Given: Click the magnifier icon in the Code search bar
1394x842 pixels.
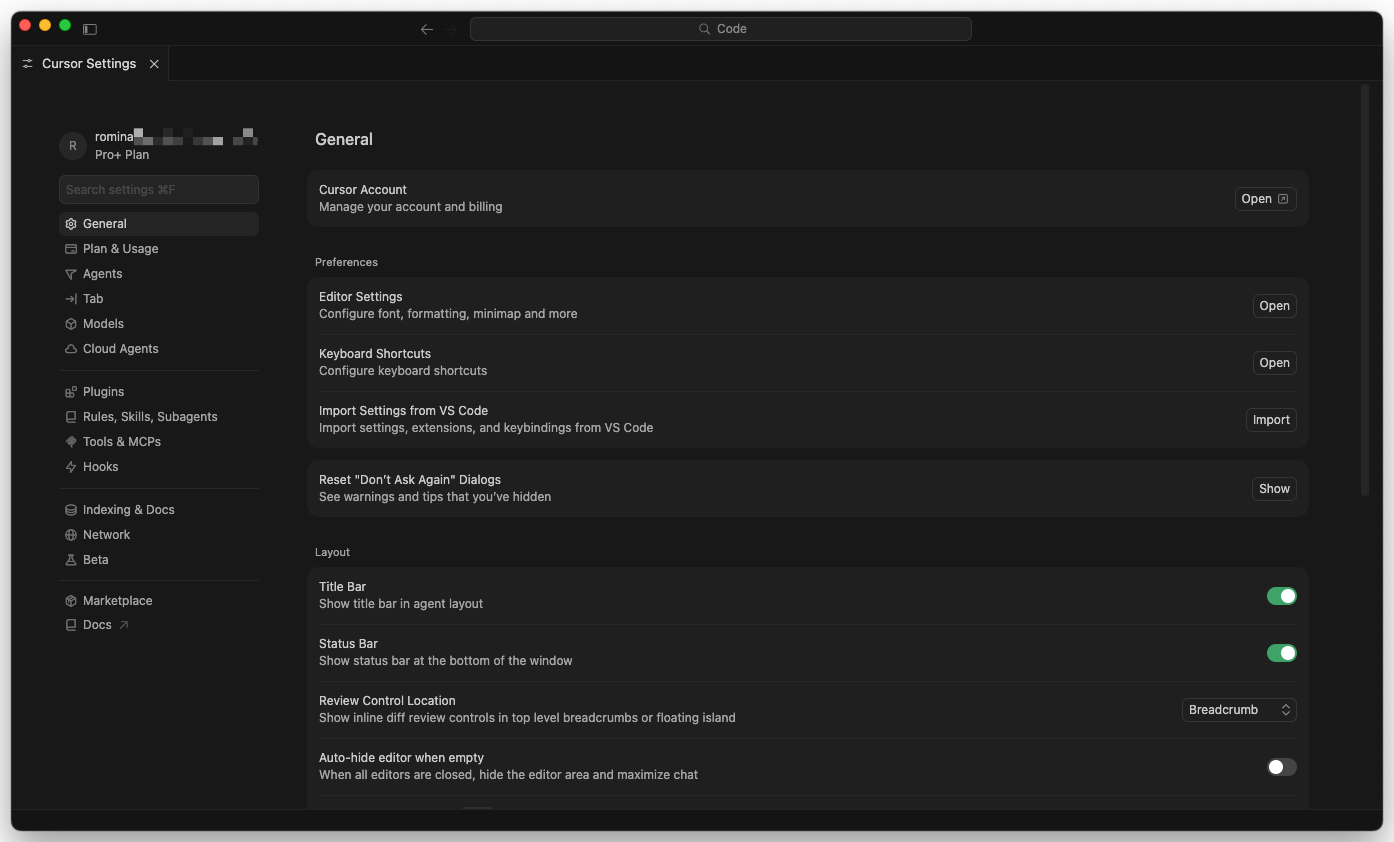Looking at the screenshot, I should 705,29.
